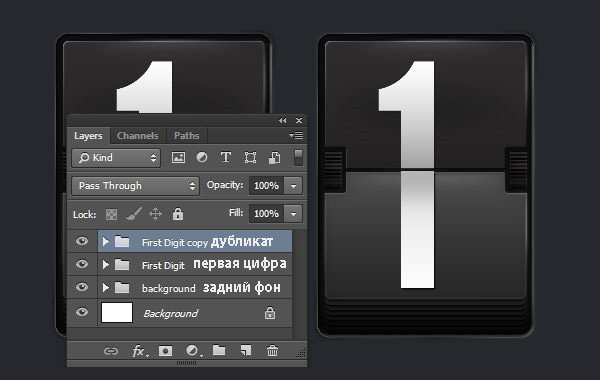Hide the First Digit copy group
This screenshot has width=600, height=380.
click(x=82, y=241)
